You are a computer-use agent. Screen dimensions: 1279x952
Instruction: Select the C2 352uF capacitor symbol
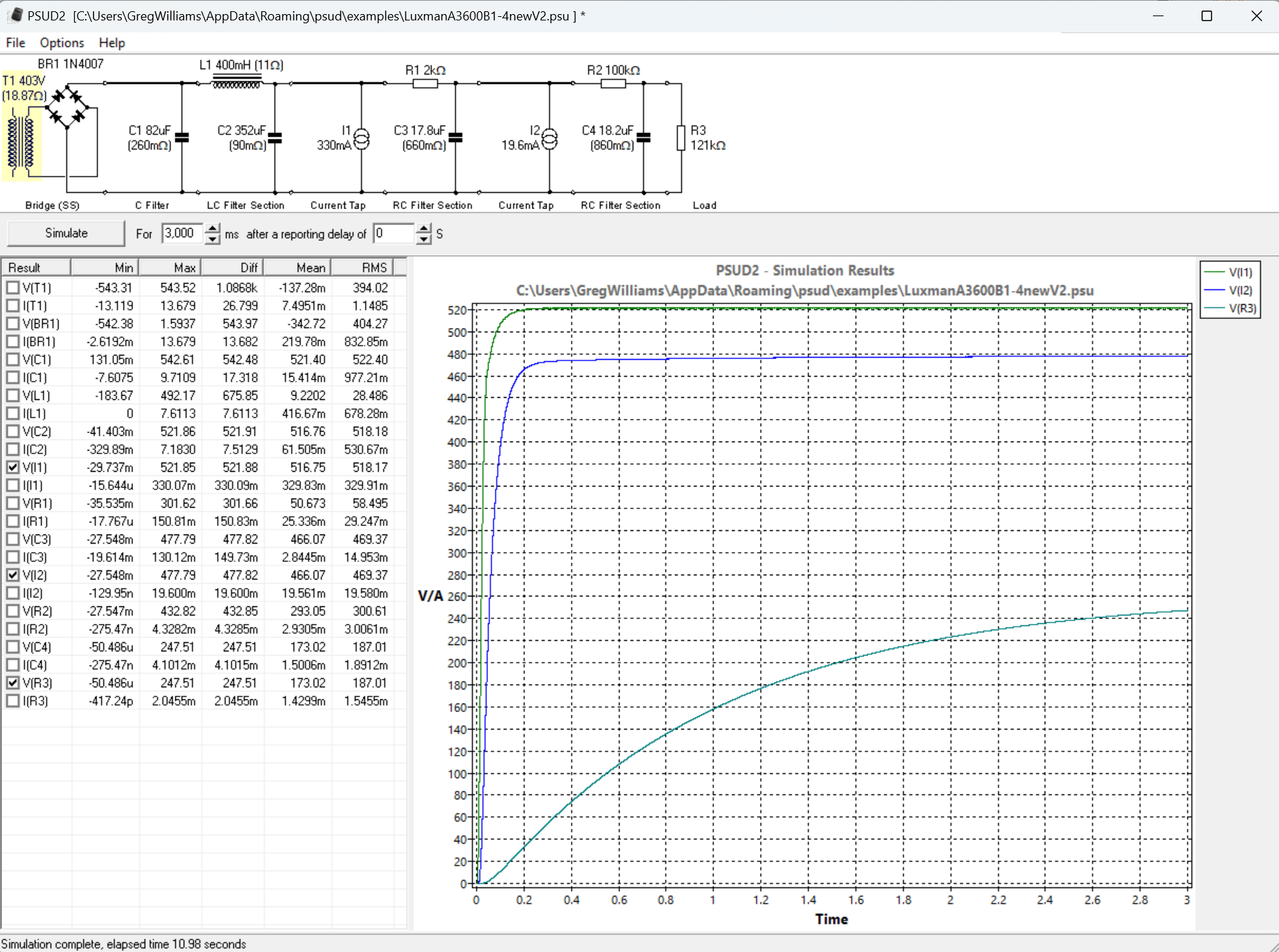tap(275, 138)
